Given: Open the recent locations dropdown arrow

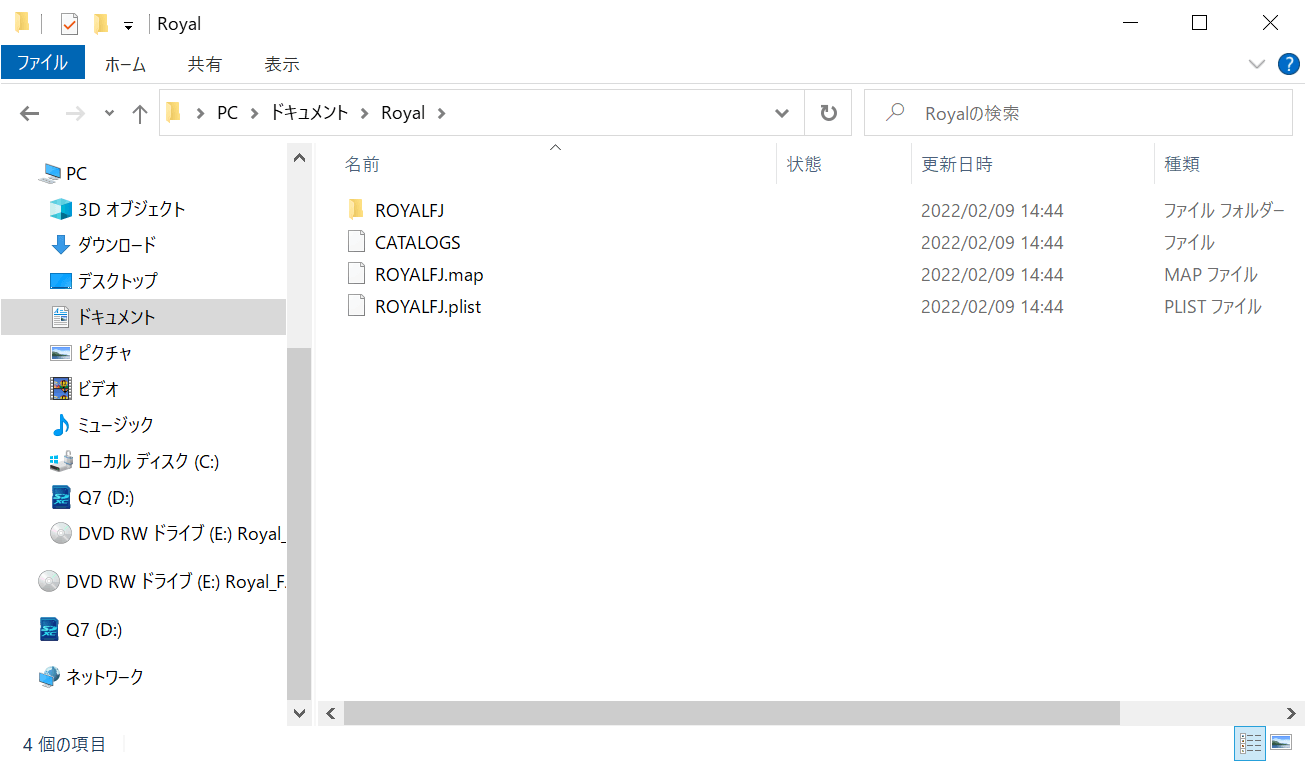Looking at the screenshot, I should pos(109,114).
